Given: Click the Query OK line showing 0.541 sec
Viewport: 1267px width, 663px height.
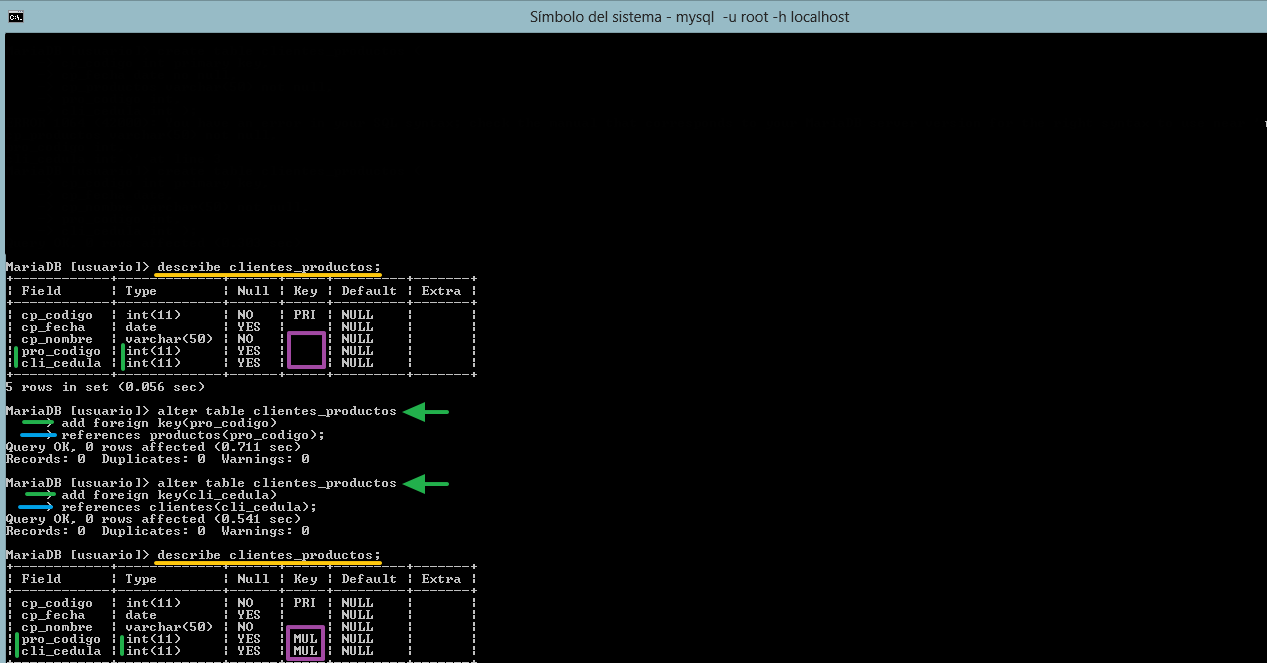Looking at the screenshot, I should click(153, 519).
